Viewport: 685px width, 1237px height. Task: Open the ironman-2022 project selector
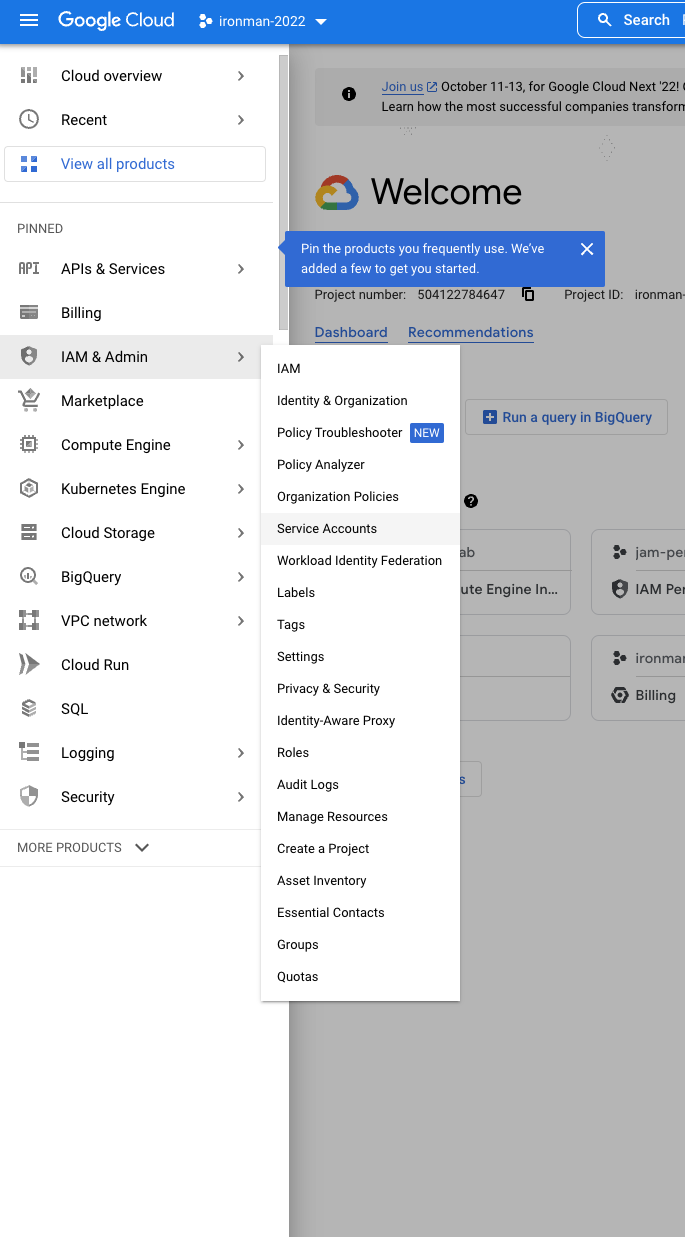pos(263,21)
